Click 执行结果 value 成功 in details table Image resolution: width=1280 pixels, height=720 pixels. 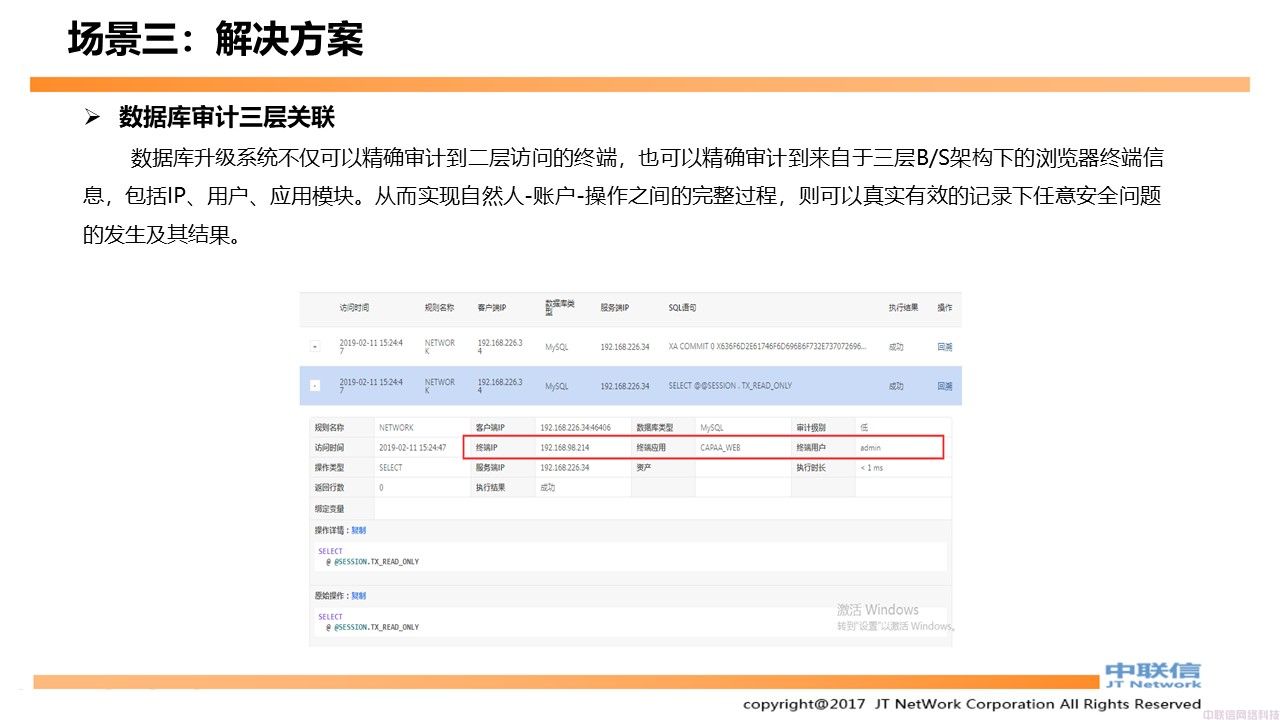547,488
